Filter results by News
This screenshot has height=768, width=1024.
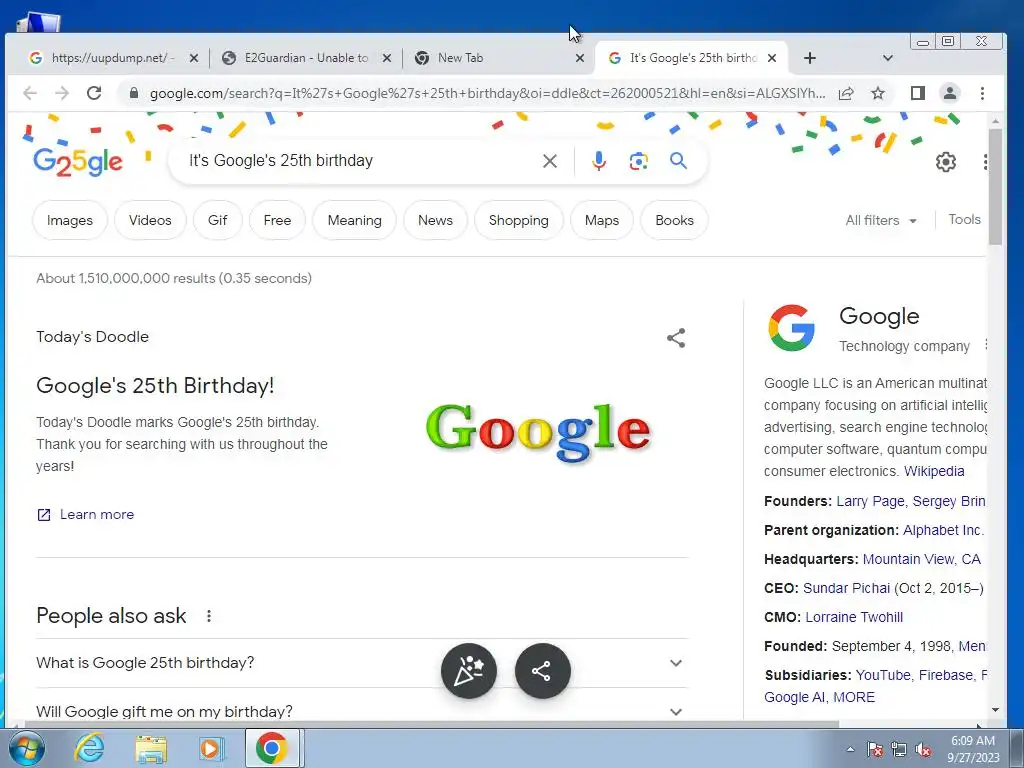(436, 220)
